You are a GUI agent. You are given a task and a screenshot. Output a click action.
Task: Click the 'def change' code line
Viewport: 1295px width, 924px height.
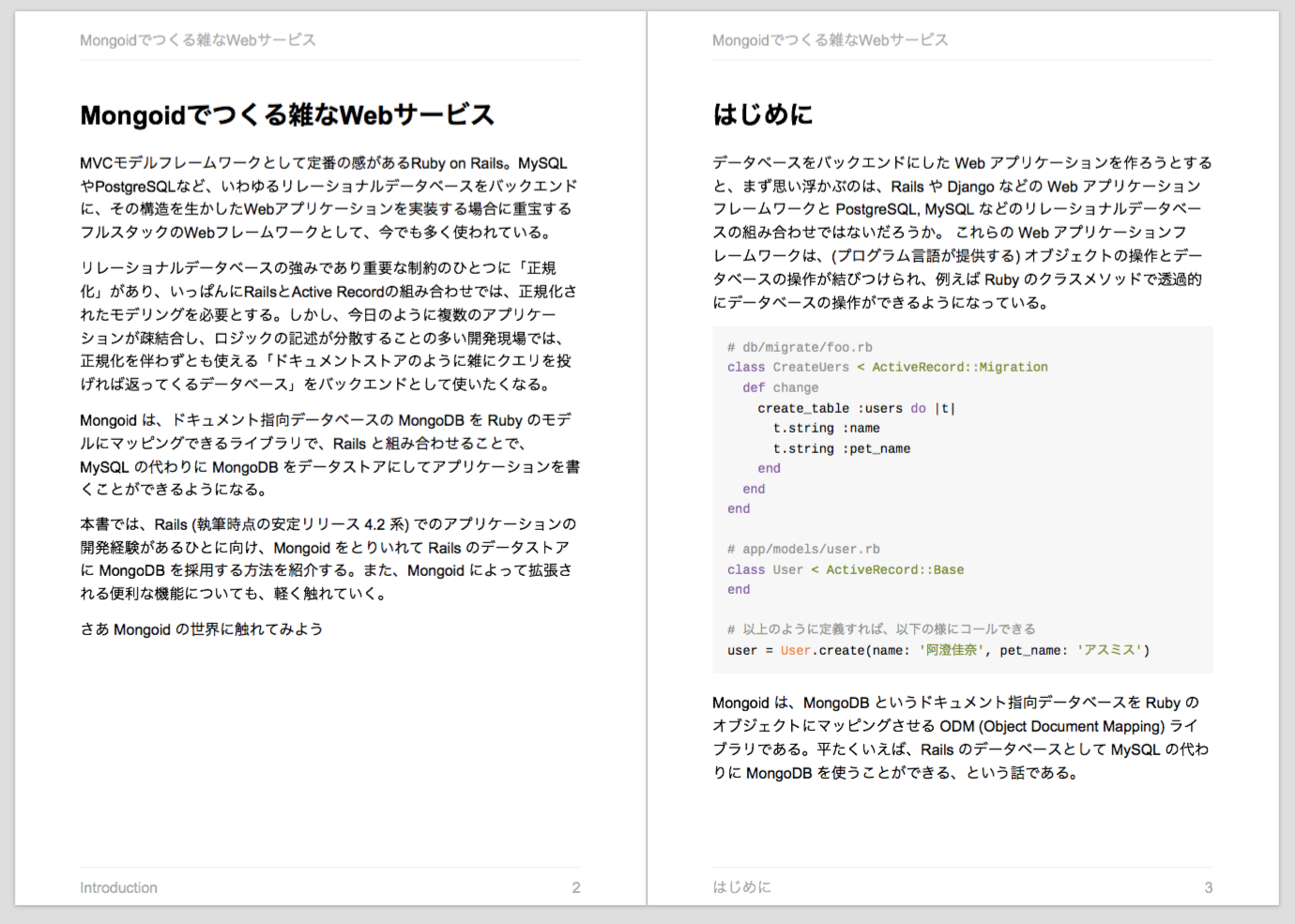pyautogui.click(x=781, y=387)
